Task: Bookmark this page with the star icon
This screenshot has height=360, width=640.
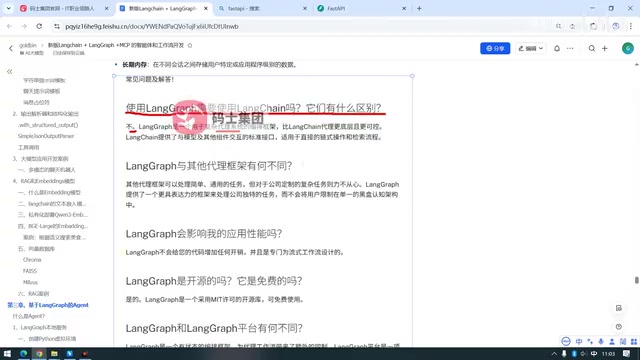Action: coord(572,26)
